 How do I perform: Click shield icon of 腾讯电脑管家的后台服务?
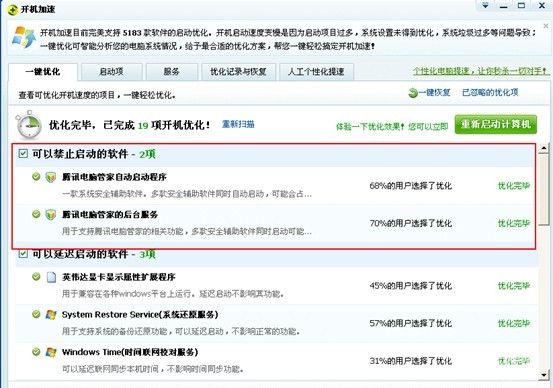[x=51, y=214]
